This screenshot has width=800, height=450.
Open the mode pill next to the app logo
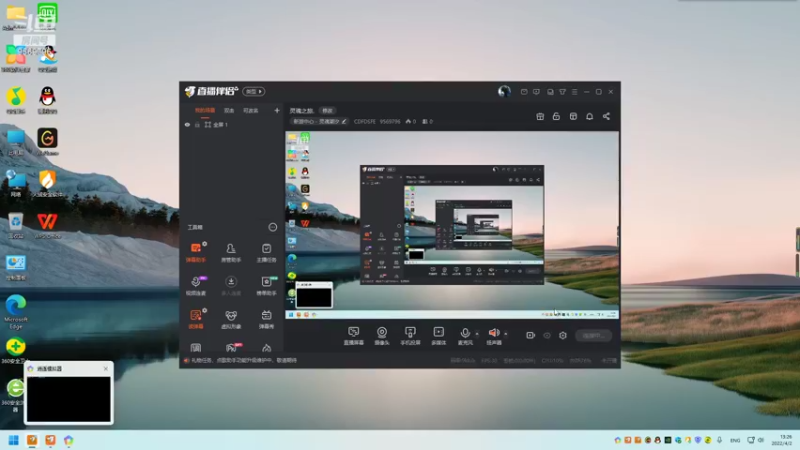[x=254, y=91]
